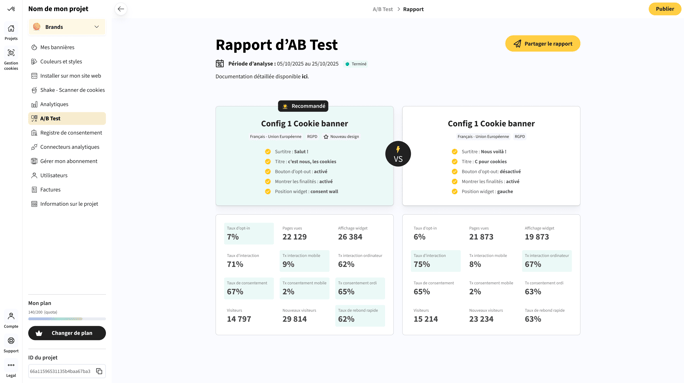
Task: Open Utilisateurs
Action: click(x=54, y=175)
